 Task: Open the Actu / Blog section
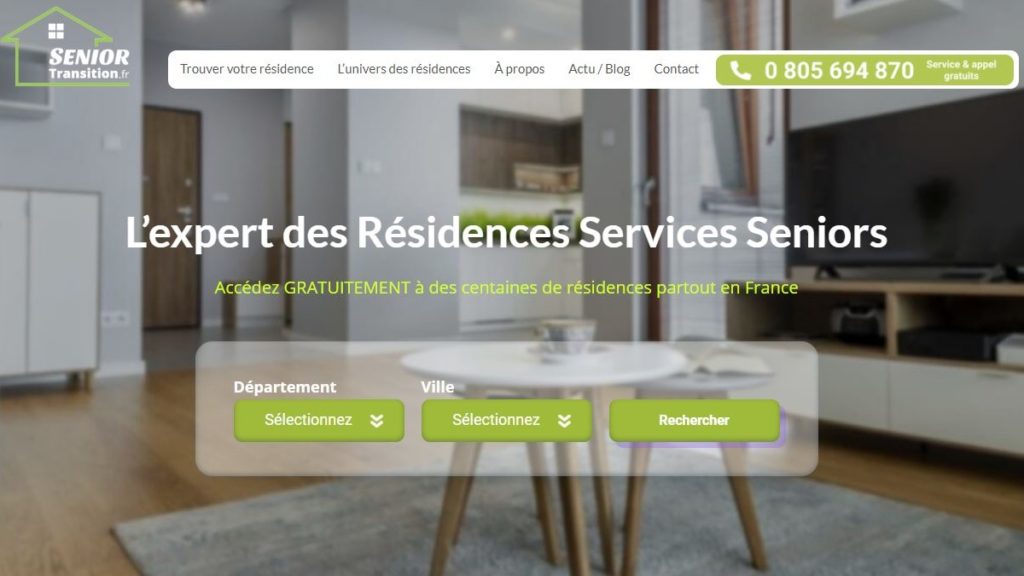coord(599,69)
